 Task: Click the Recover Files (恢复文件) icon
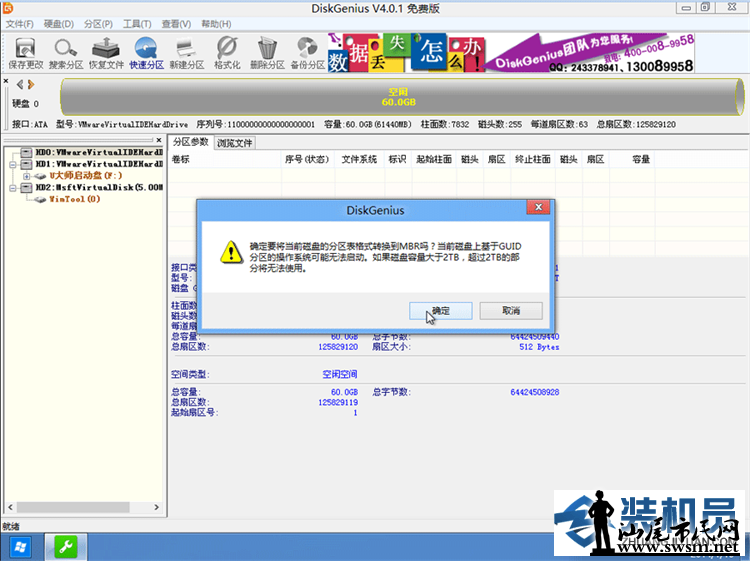click(106, 53)
